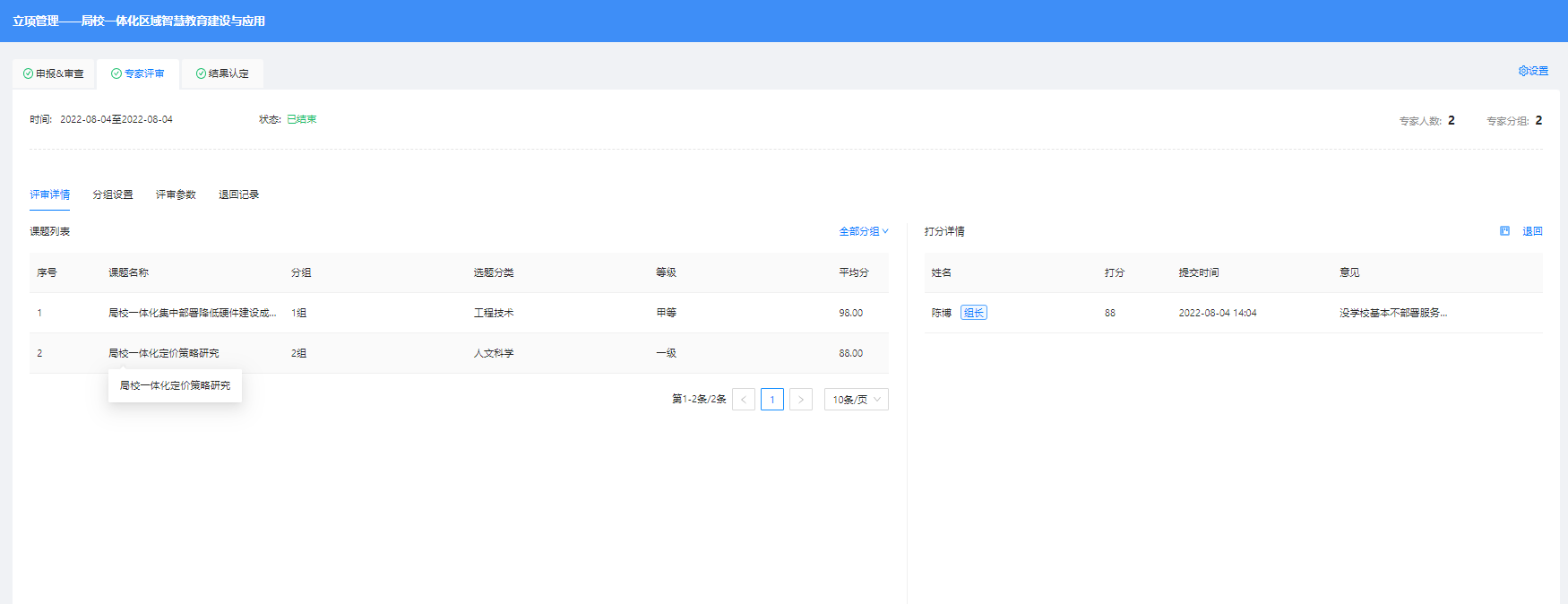Switch to the 分组设置 tab
This screenshot has width=1568, height=604.
click(113, 194)
